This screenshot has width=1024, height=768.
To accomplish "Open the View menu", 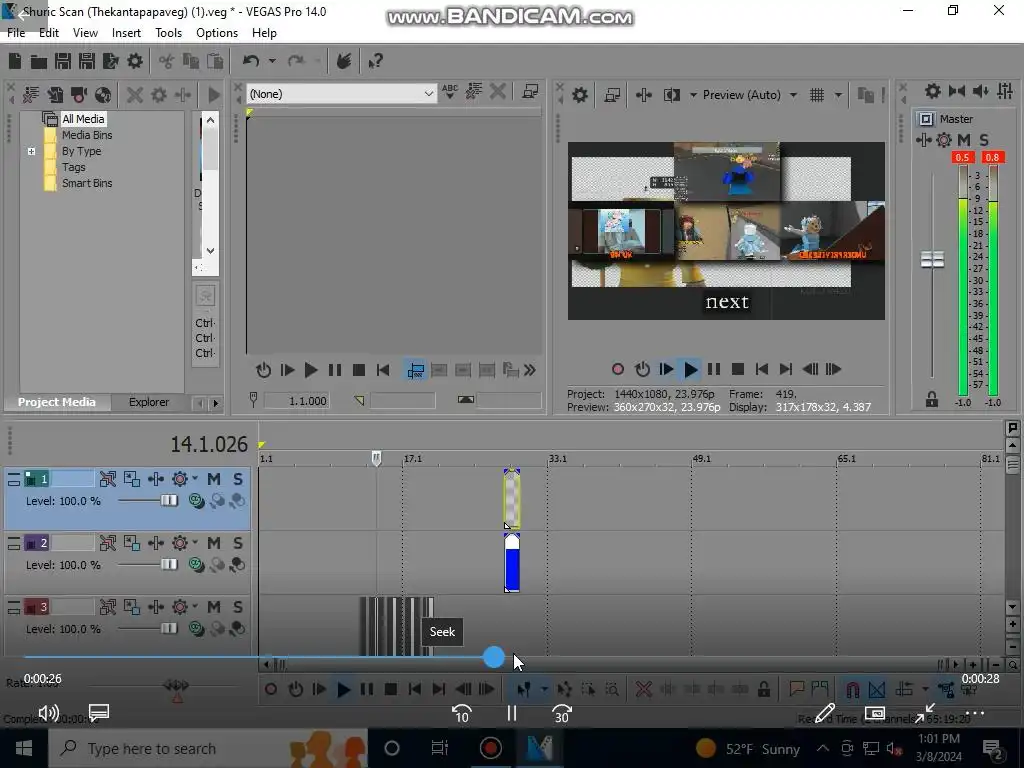I will pyautogui.click(x=85, y=33).
